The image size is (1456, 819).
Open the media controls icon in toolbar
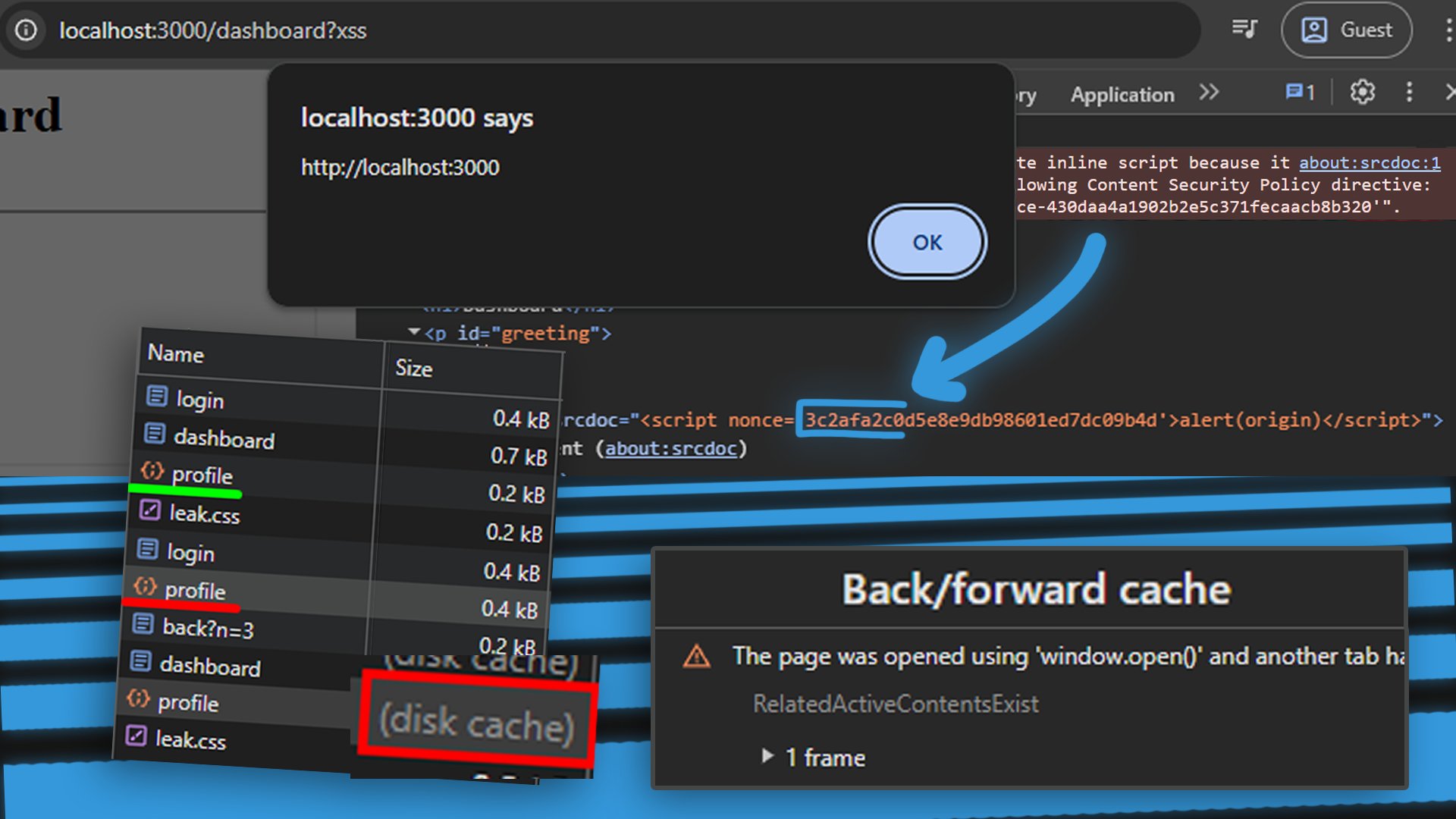click(1244, 30)
